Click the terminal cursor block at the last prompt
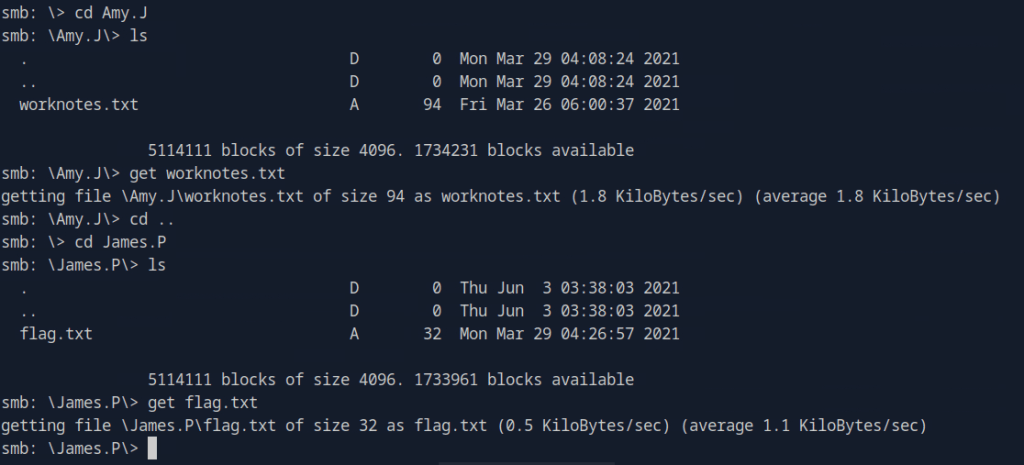Screen dimensions: 1024x465 coord(153,450)
